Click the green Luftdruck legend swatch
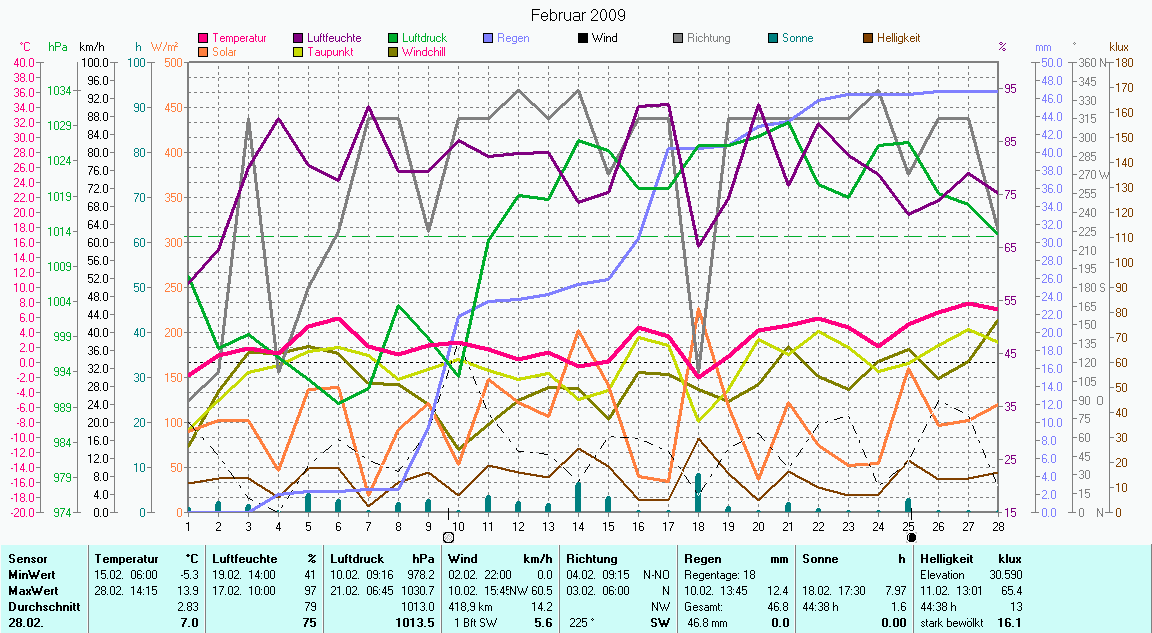 (393, 38)
